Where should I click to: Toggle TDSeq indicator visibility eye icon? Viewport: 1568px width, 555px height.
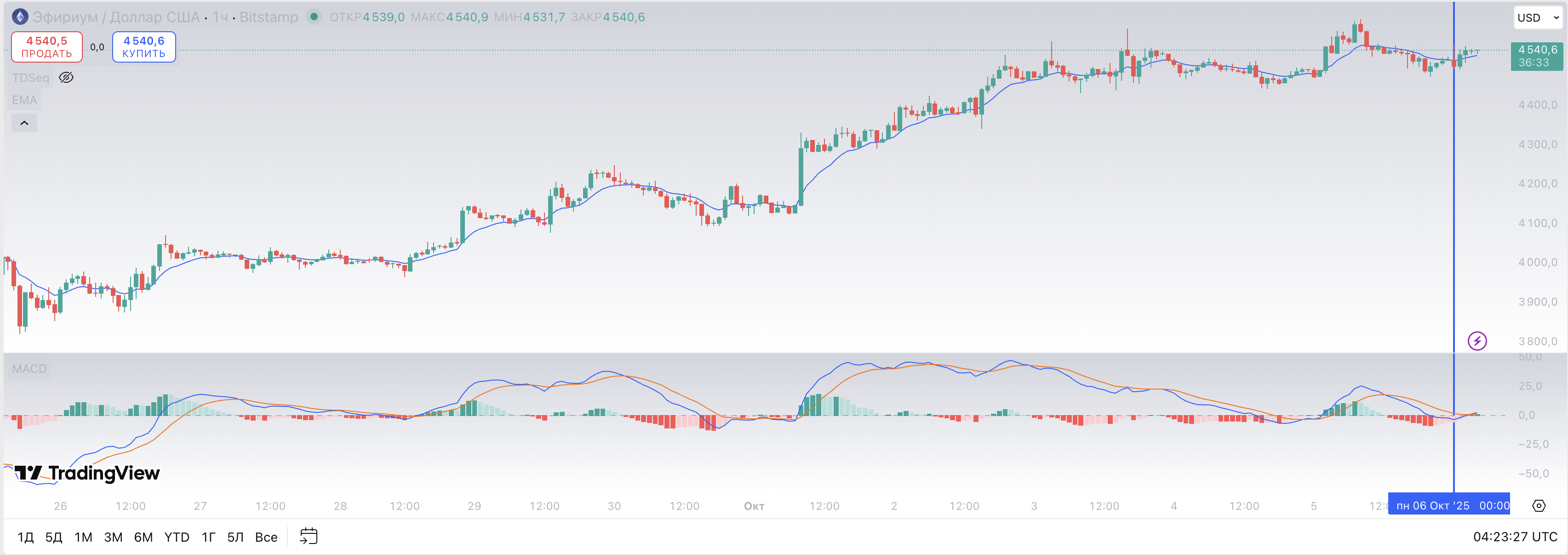66,77
